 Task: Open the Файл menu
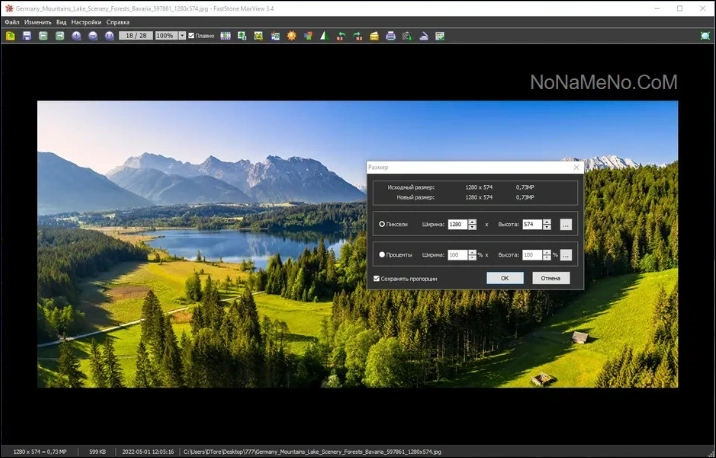point(12,22)
